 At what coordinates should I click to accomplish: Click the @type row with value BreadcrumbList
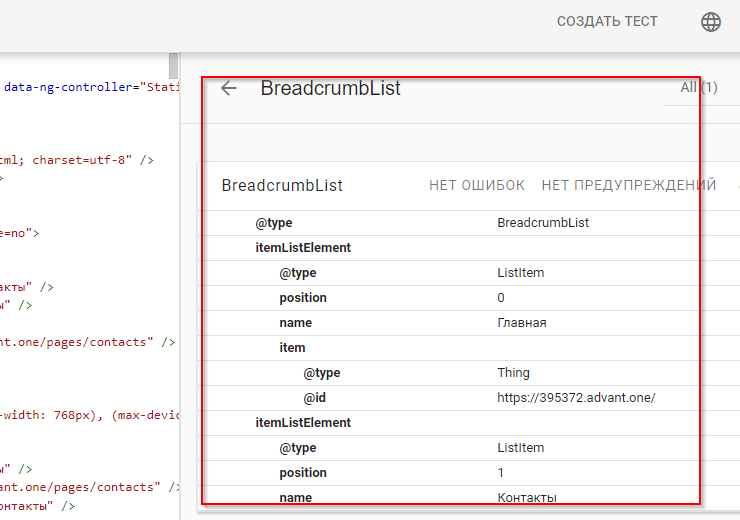(274, 223)
